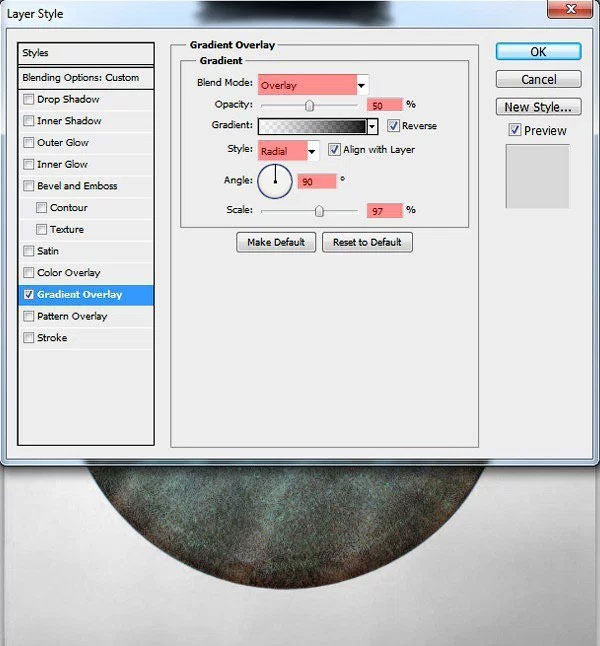The height and width of the screenshot is (646, 600).
Task: Tick the Inner Glow checkbox
Action: click(28, 164)
